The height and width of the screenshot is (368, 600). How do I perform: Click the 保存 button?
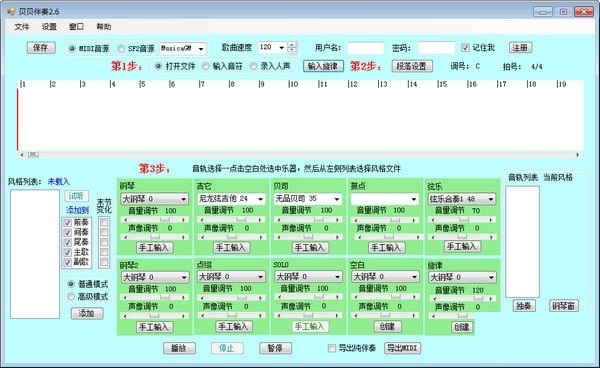[41, 47]
